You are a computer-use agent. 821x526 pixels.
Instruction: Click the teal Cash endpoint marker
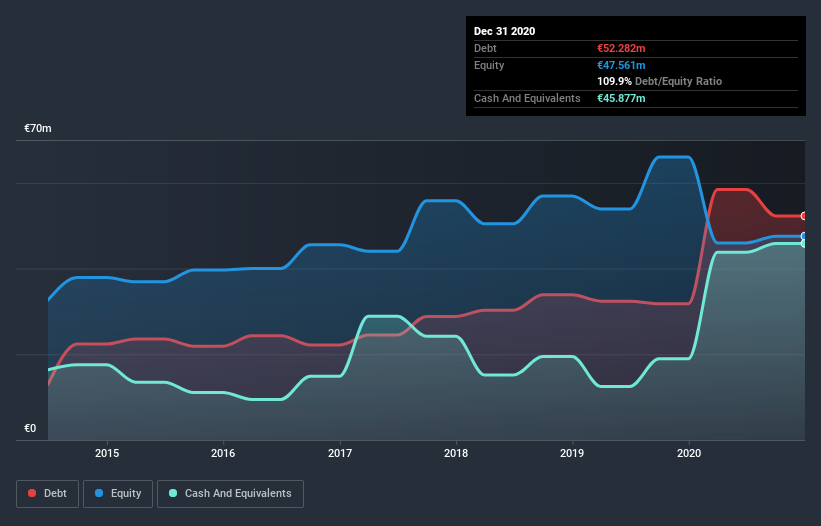[804, 243]
